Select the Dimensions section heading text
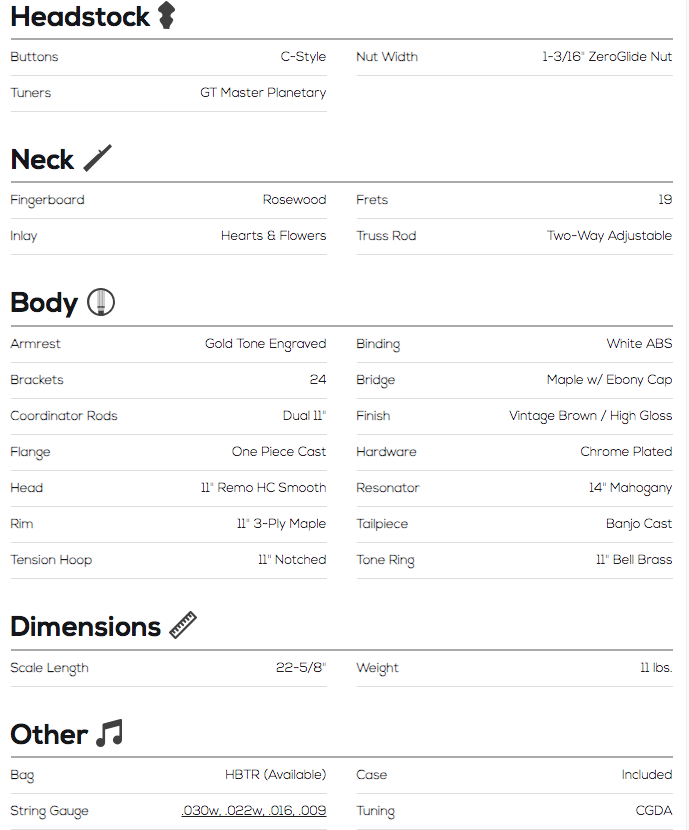Screen dimensions: 689x830 (x=85, y=626)
